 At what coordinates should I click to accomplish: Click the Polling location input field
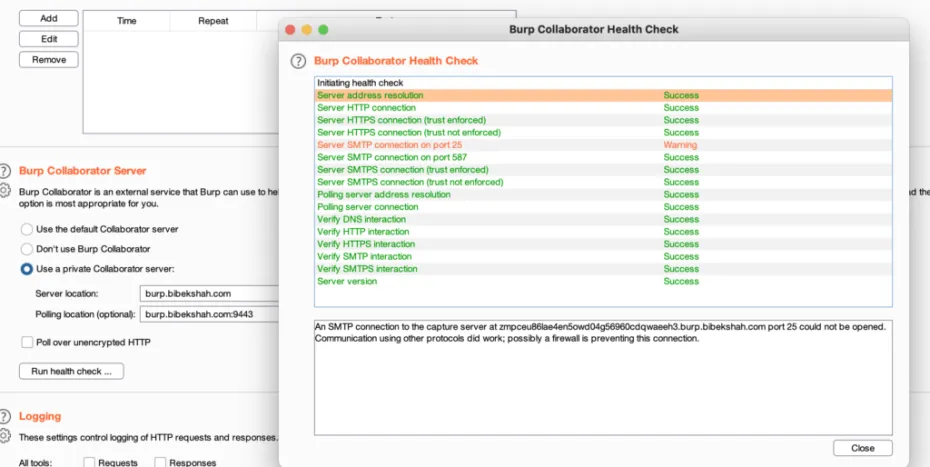coord(209,314)
